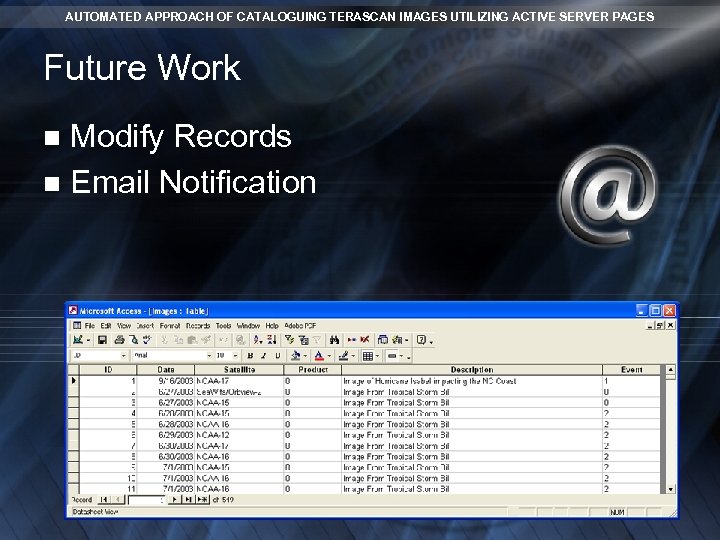Click the Save floppy disk icon
The width and height of the screenshot is (720, 540).
click(x=102, y=340)
